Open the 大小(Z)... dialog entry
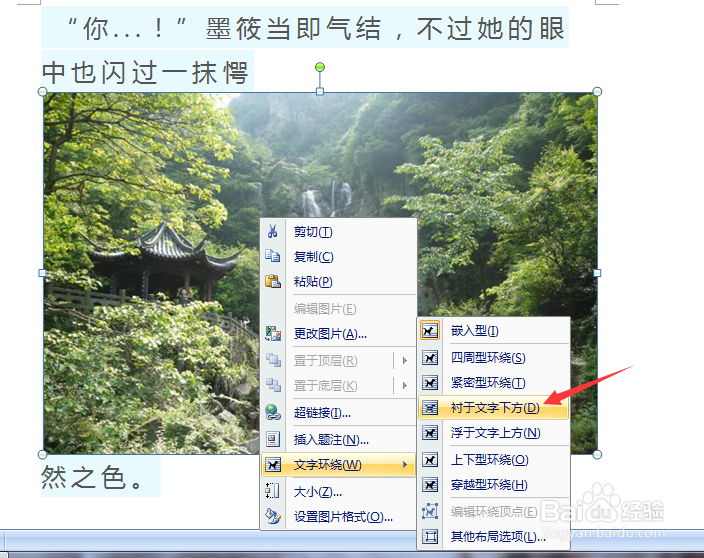The height and width of the screenshot is (558, 704). click(339, 492)
